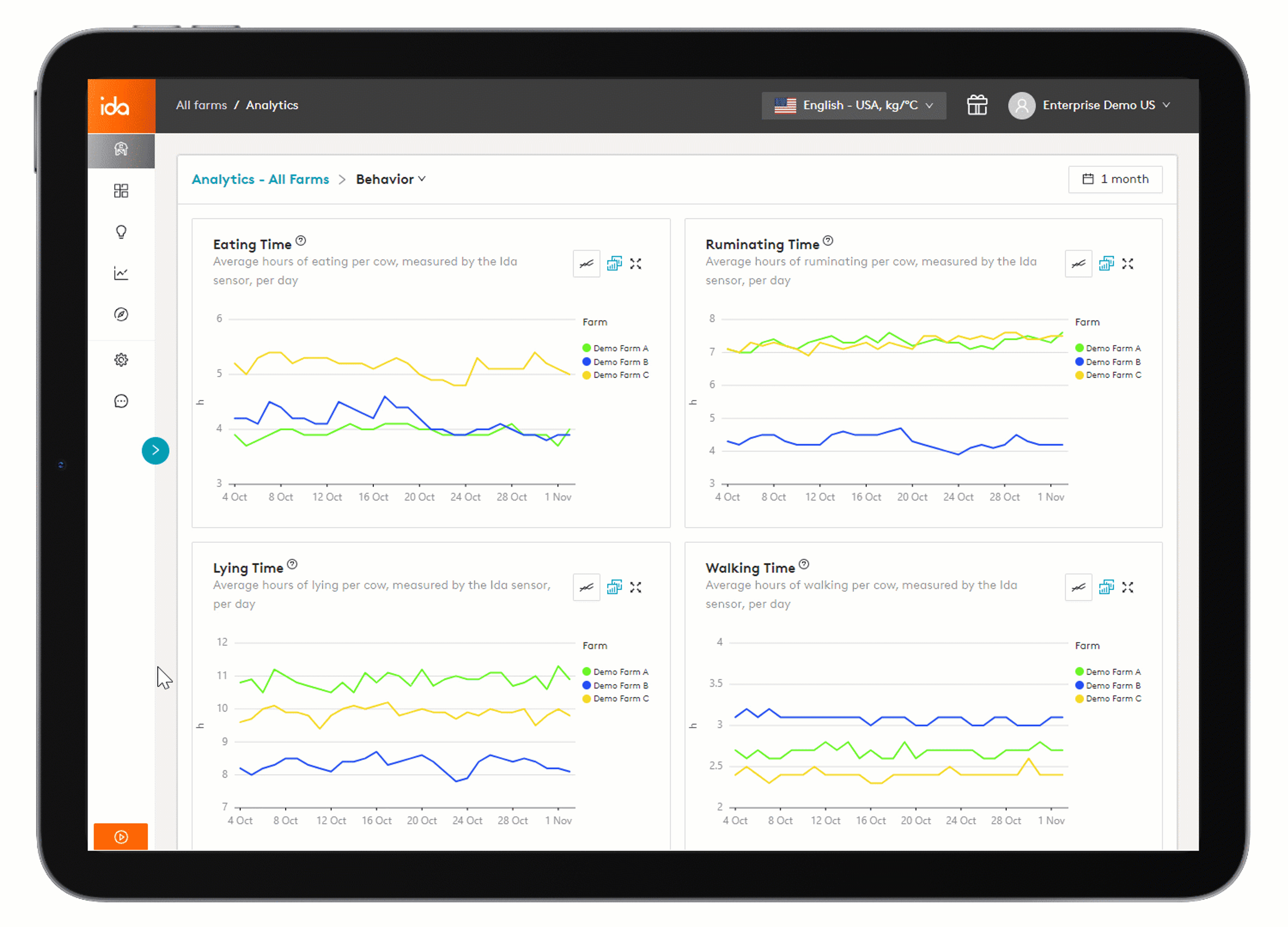Image resolution: width=1288 pixels, height=927 pixels.
Task: Open the analytics chart sidebar icon
Action: point(121,274)
